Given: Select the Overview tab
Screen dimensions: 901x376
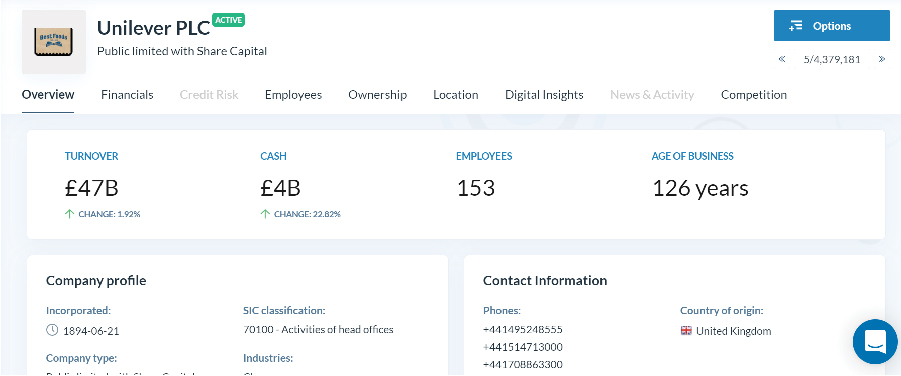Looking at the screenshot, I should (48, 95).
